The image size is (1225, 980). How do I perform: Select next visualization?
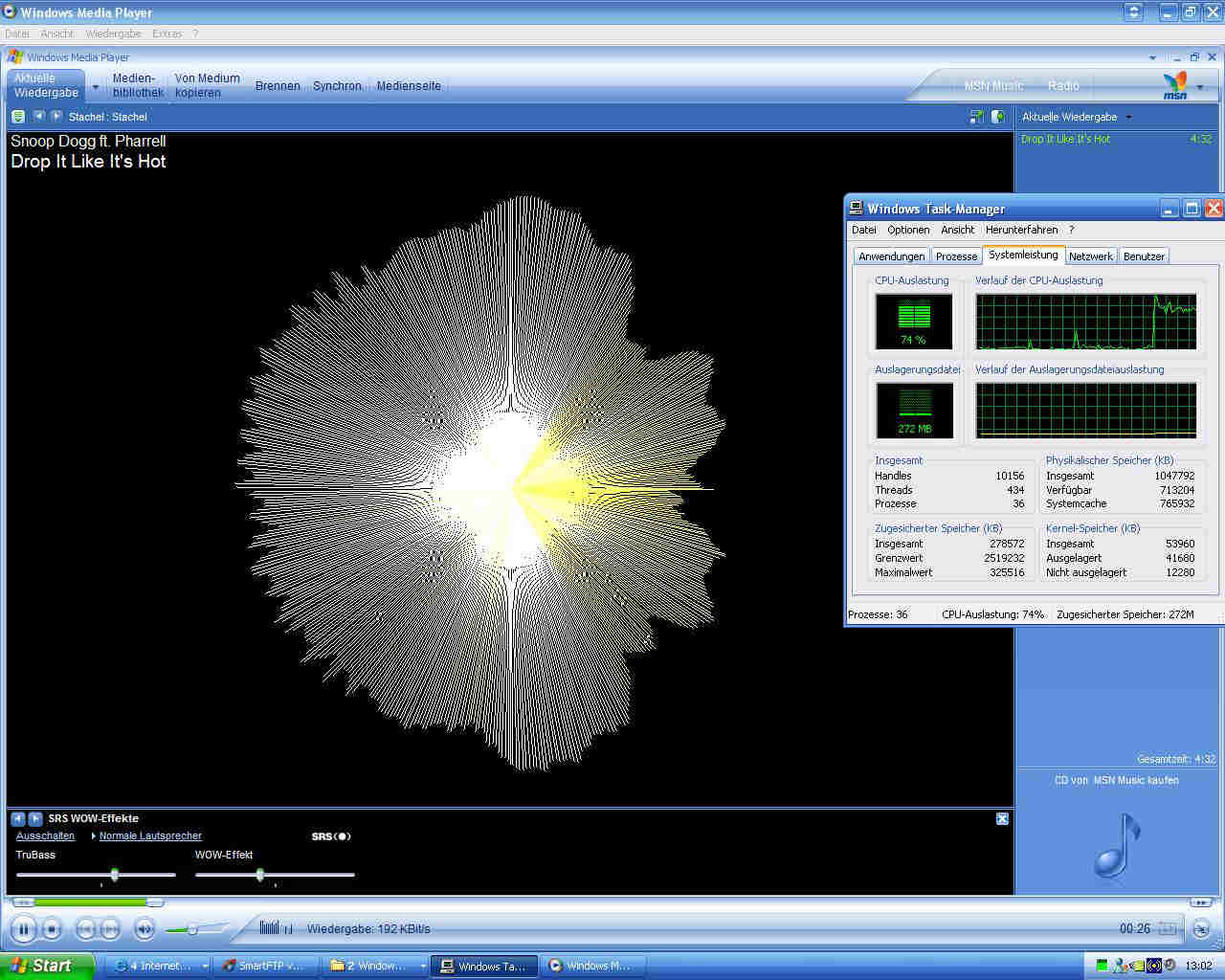point(56,116)
